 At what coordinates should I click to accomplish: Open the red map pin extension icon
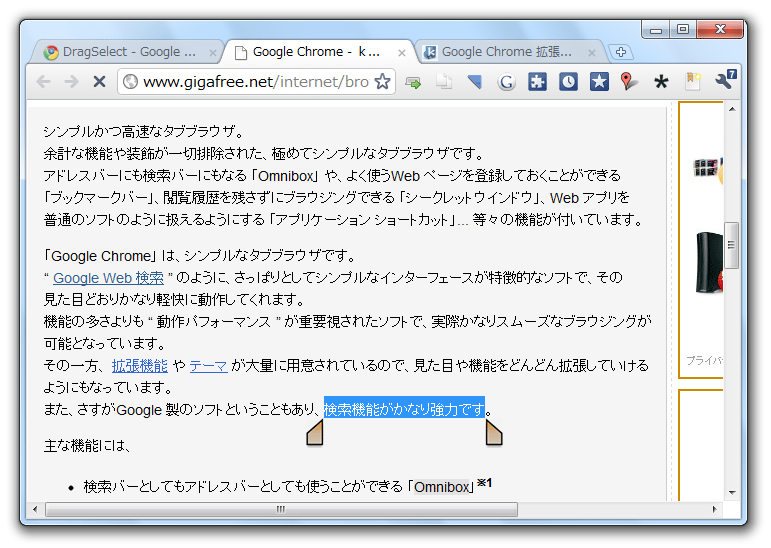629,82
